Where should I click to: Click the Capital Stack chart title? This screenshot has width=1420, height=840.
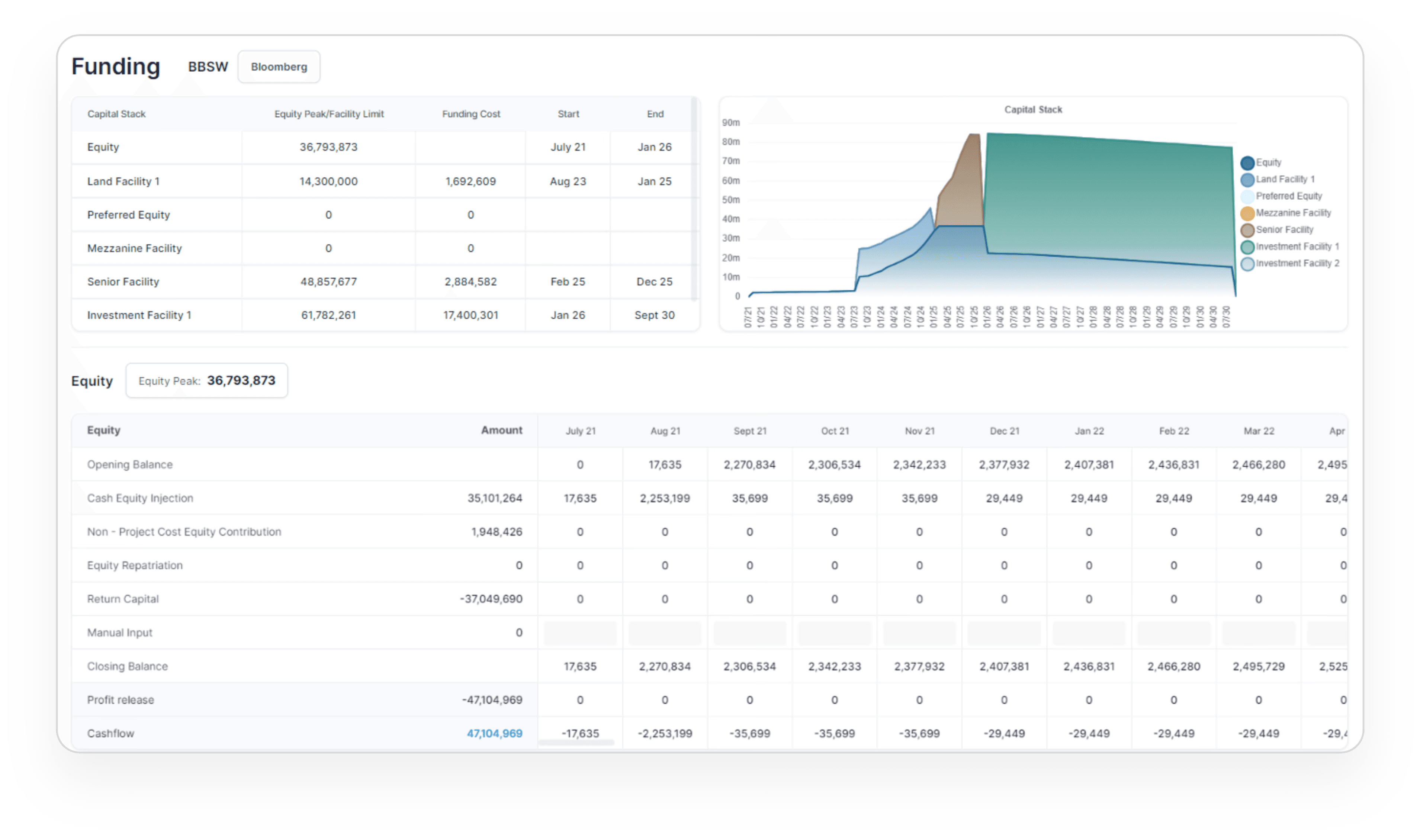(x=1033, y=109)
